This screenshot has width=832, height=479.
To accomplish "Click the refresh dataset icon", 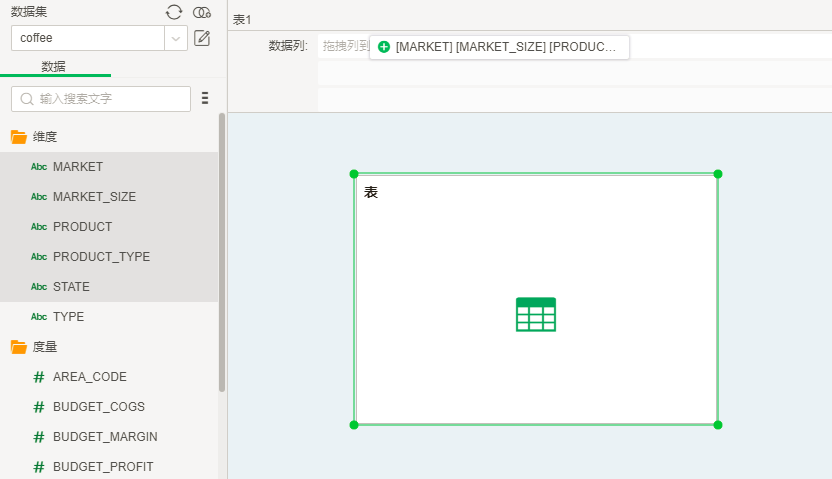I will (x=174, y=12).
